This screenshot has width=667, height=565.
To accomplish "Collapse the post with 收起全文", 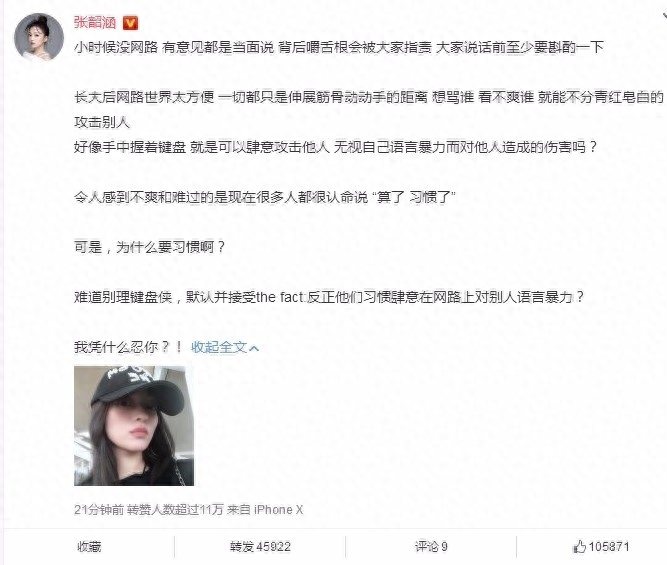I will point(225,347).
